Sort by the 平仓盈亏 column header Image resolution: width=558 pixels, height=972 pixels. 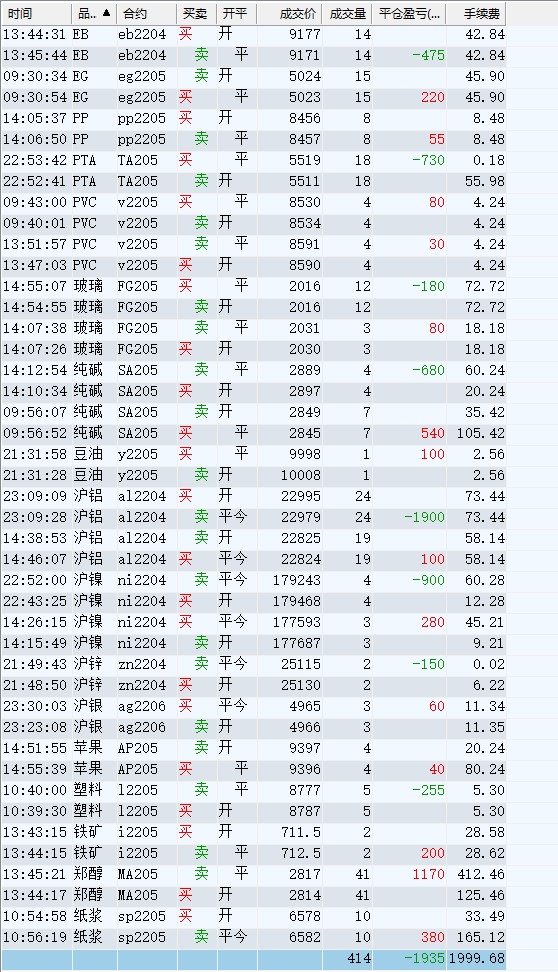coord(410,14)
